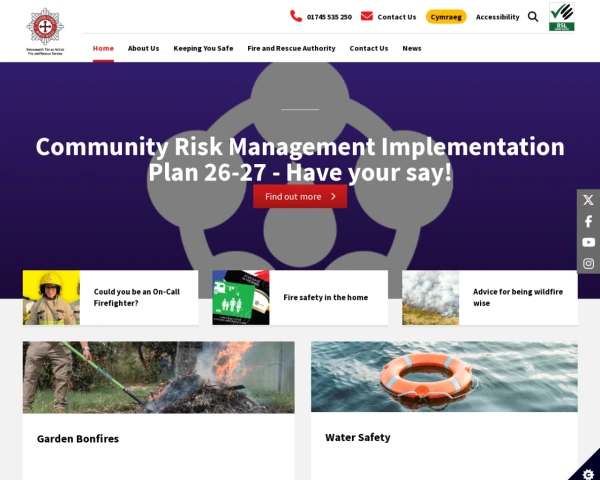Screen dimensions: 600x480
Task: Go to the News menu item
Action: (x=412, y=48)
